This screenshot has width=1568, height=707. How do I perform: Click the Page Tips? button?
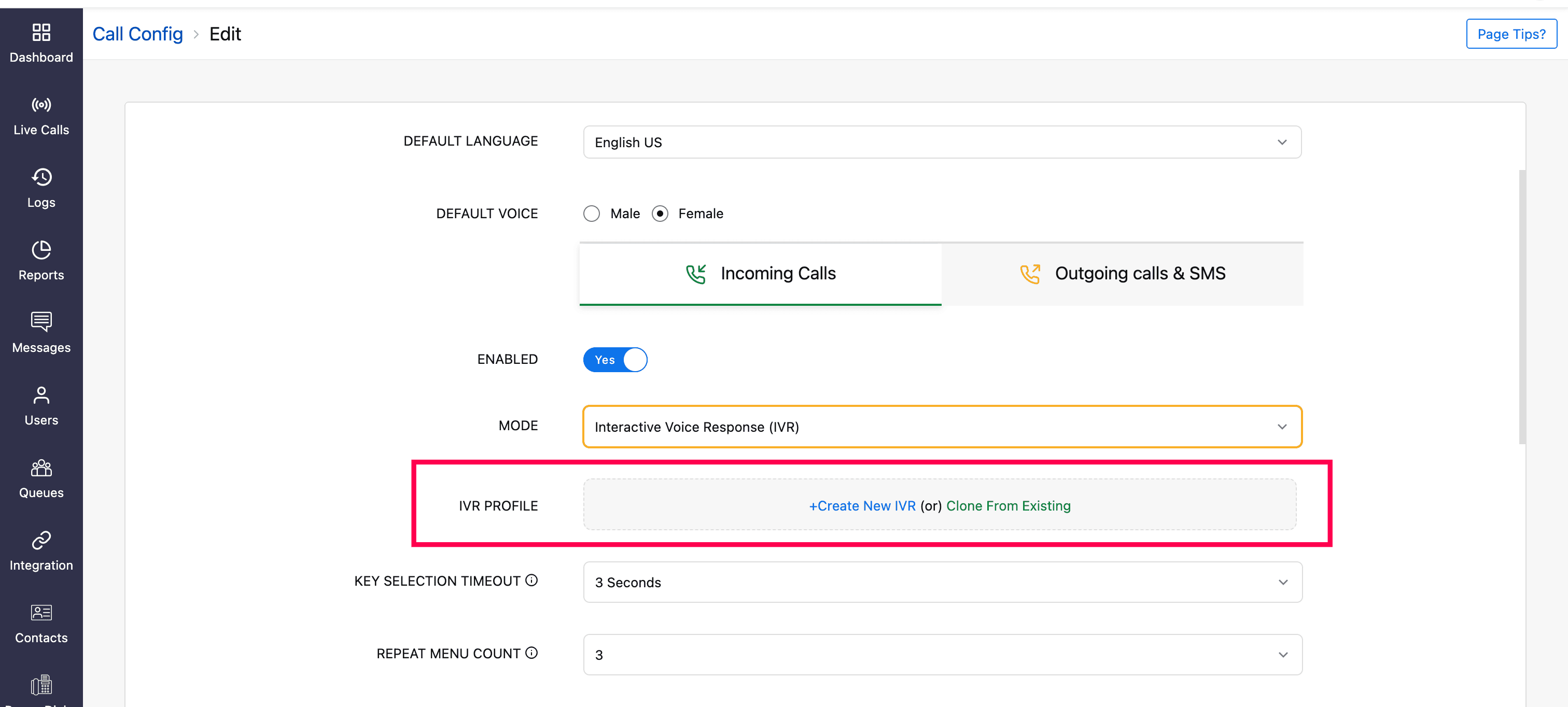[1511, 34]
